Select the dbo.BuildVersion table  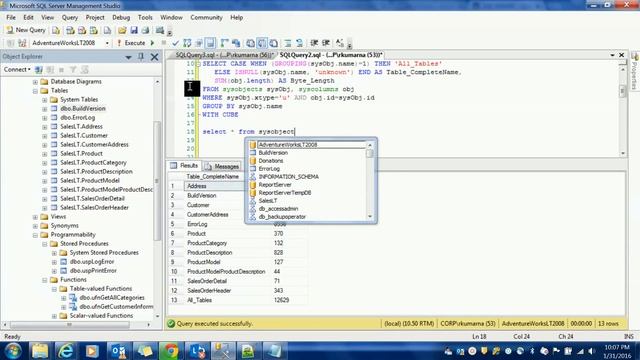(x=83, y=109)
